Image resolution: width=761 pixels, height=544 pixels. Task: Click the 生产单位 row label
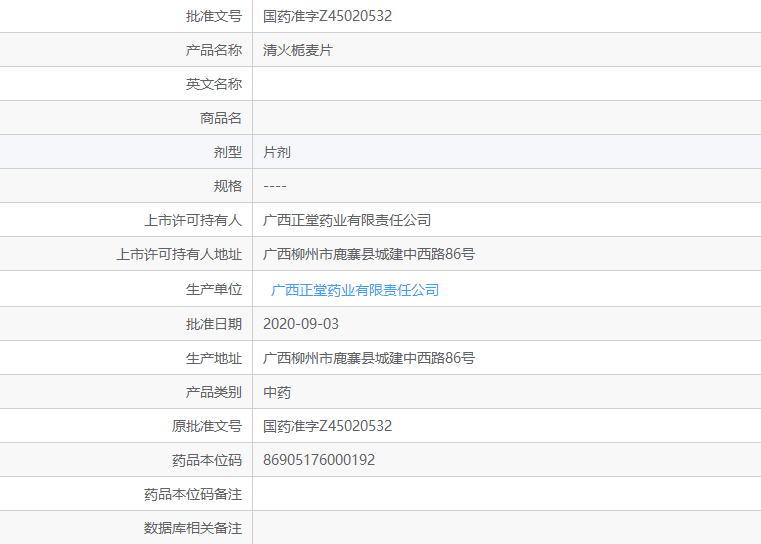point(214,290)
